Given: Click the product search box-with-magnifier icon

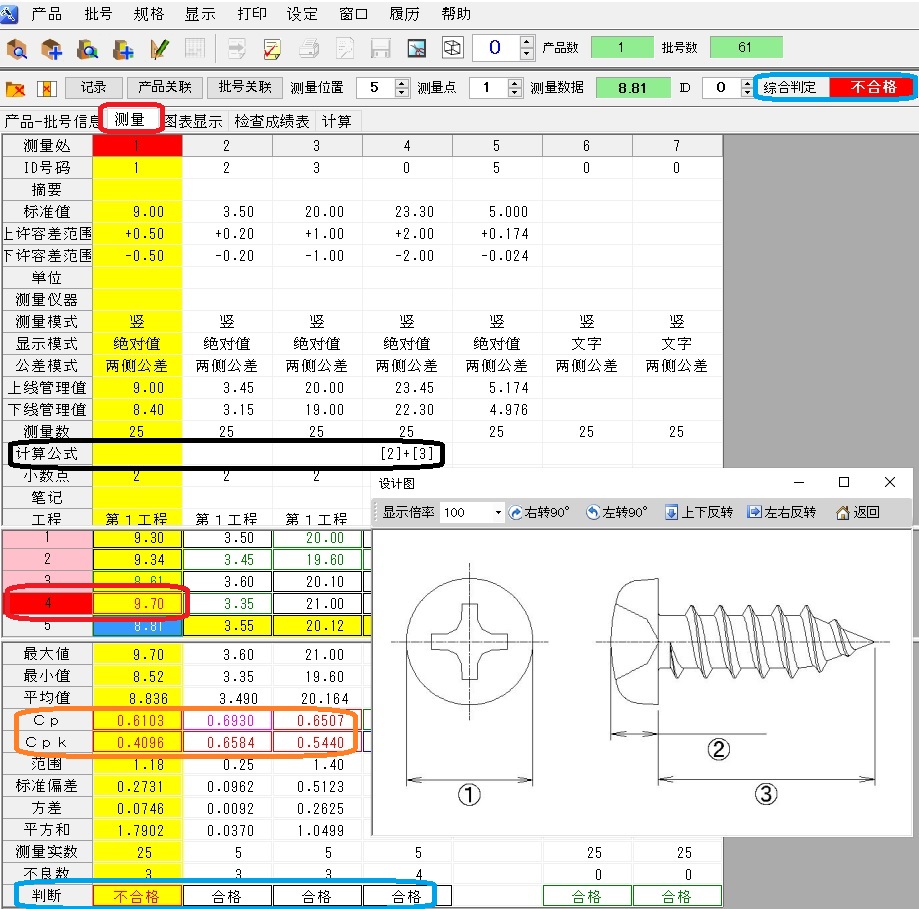Looking at the screenshot, I should click(x=18, y=49).
